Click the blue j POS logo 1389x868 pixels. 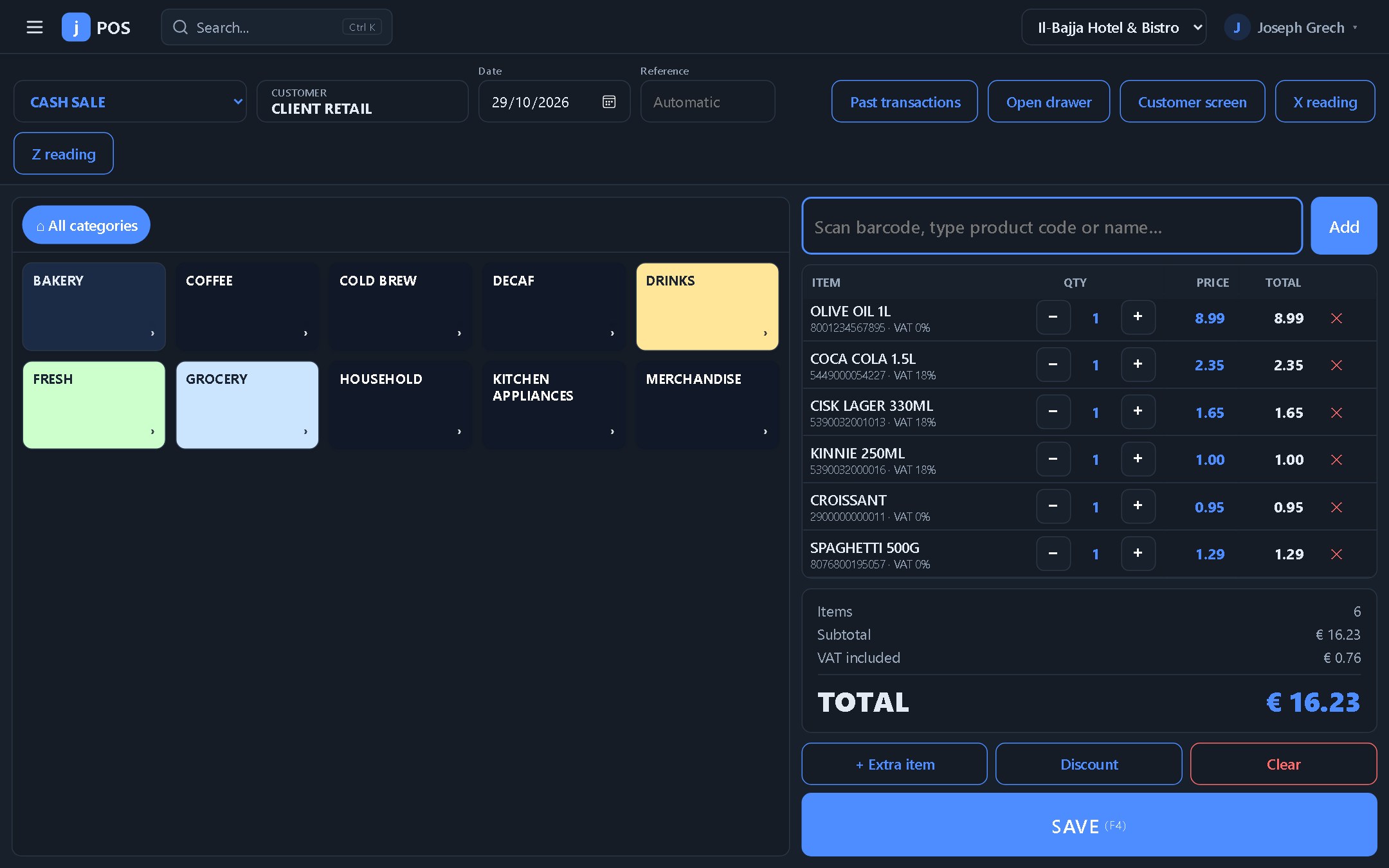coord(75,27)
